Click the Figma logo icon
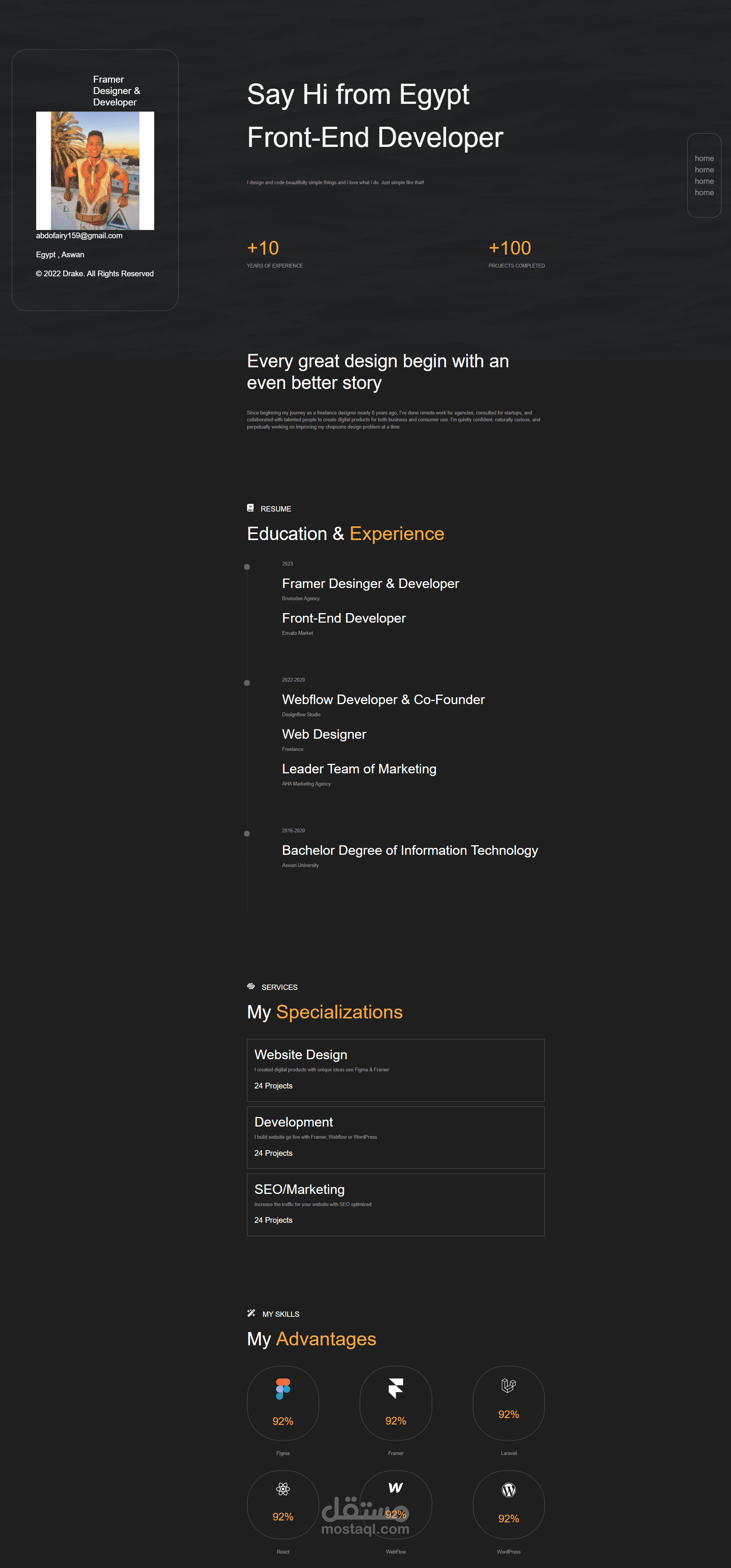 tap(283, 1389)
